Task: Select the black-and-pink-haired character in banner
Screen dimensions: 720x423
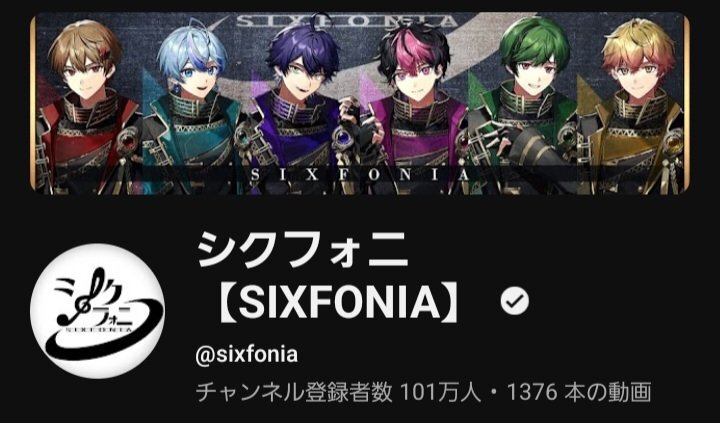Action: [x=413, y=105]
